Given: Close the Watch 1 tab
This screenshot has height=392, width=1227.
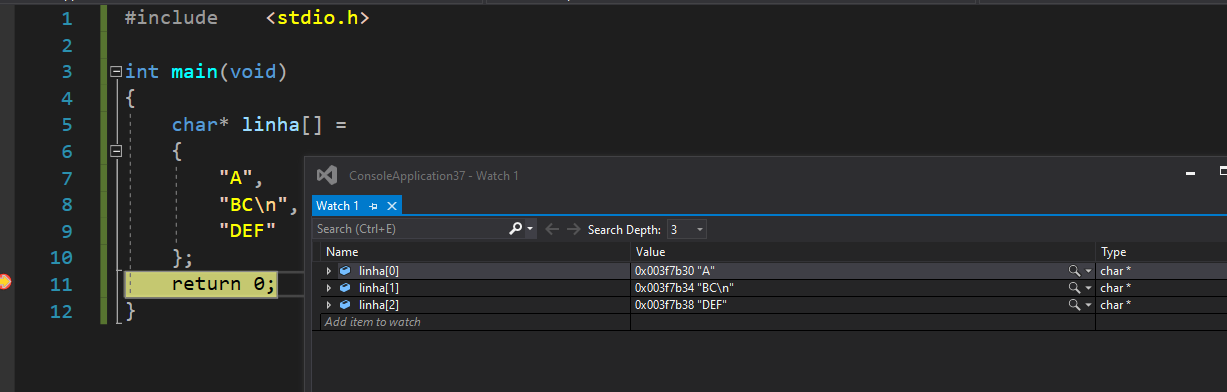Looking at the screenshot, I should click(x=392, y=206).
